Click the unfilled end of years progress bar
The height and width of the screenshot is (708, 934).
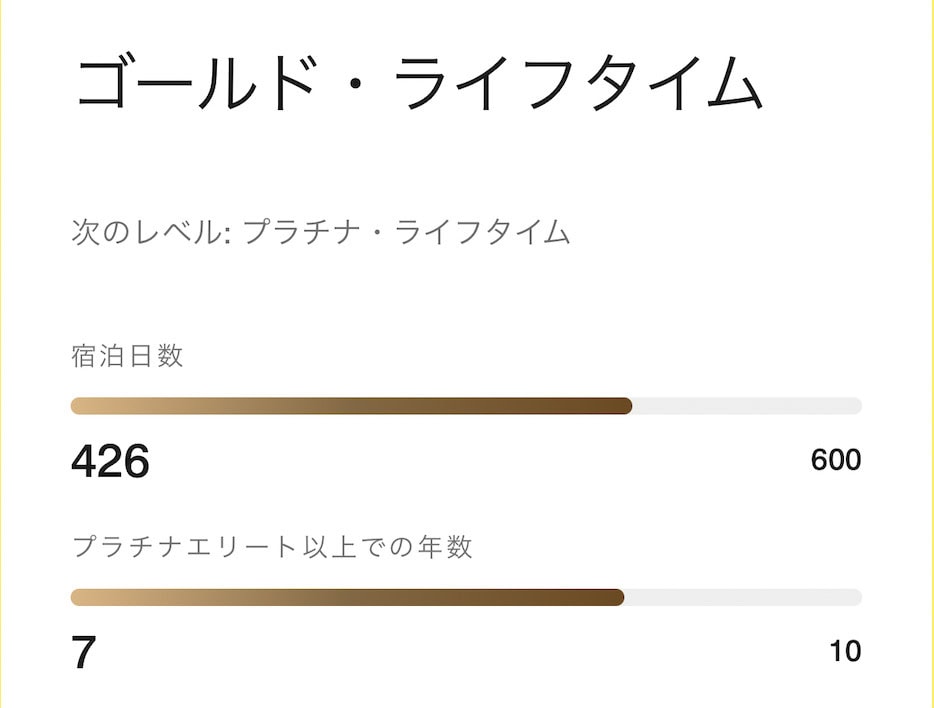(743, 597)
